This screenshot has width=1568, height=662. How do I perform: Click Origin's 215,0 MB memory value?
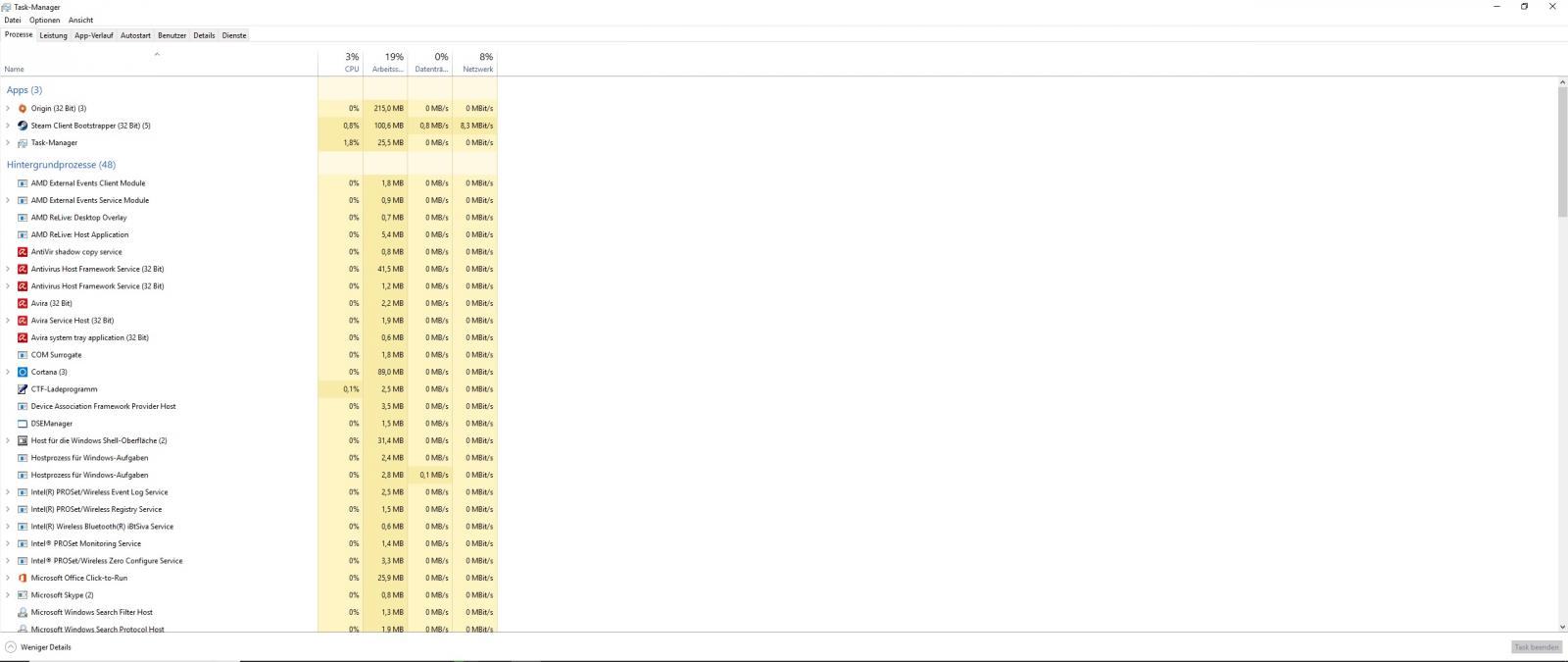point(388,108)
